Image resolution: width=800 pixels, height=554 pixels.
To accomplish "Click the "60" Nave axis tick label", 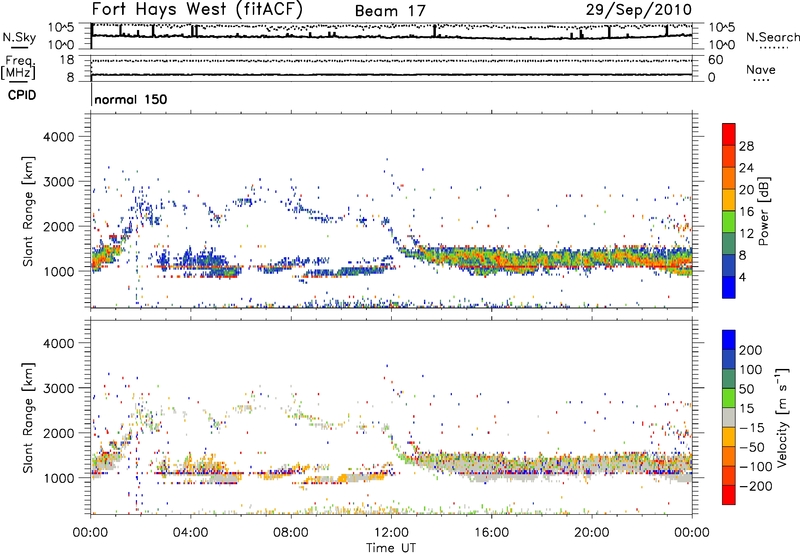I will (716, 60).
